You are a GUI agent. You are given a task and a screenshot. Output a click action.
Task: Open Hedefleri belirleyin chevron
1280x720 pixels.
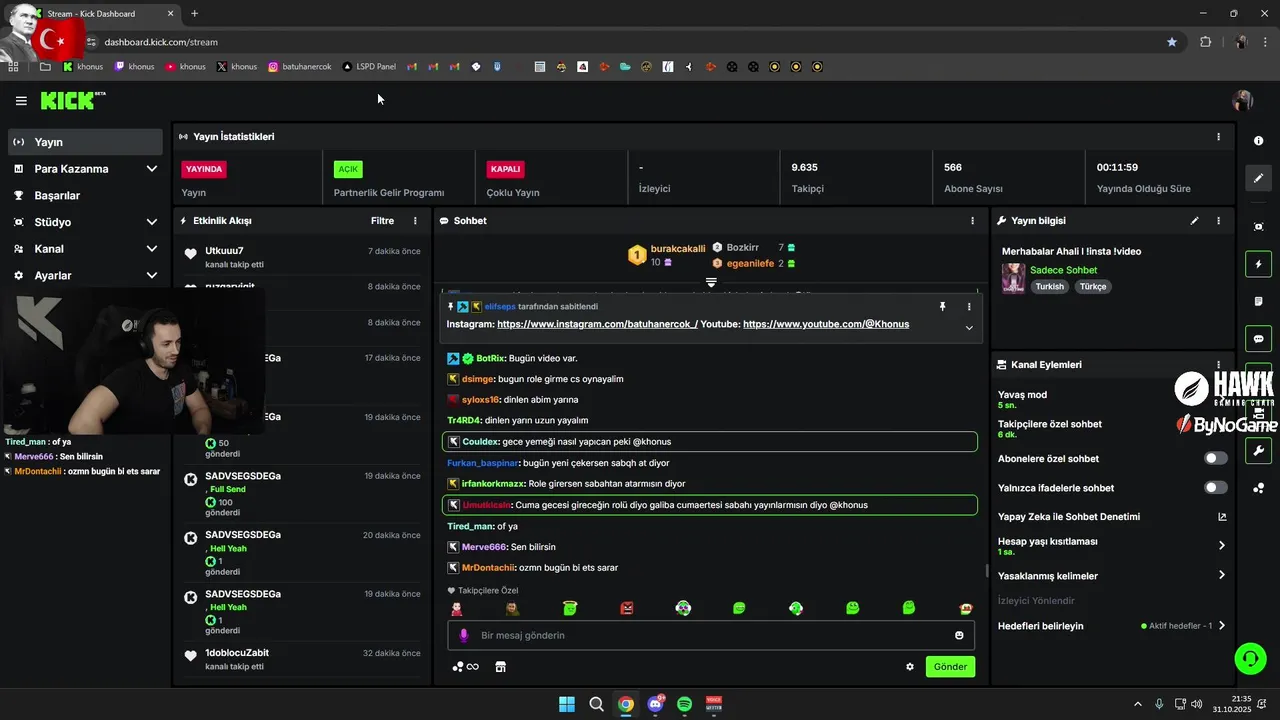tap(1222, 626)
